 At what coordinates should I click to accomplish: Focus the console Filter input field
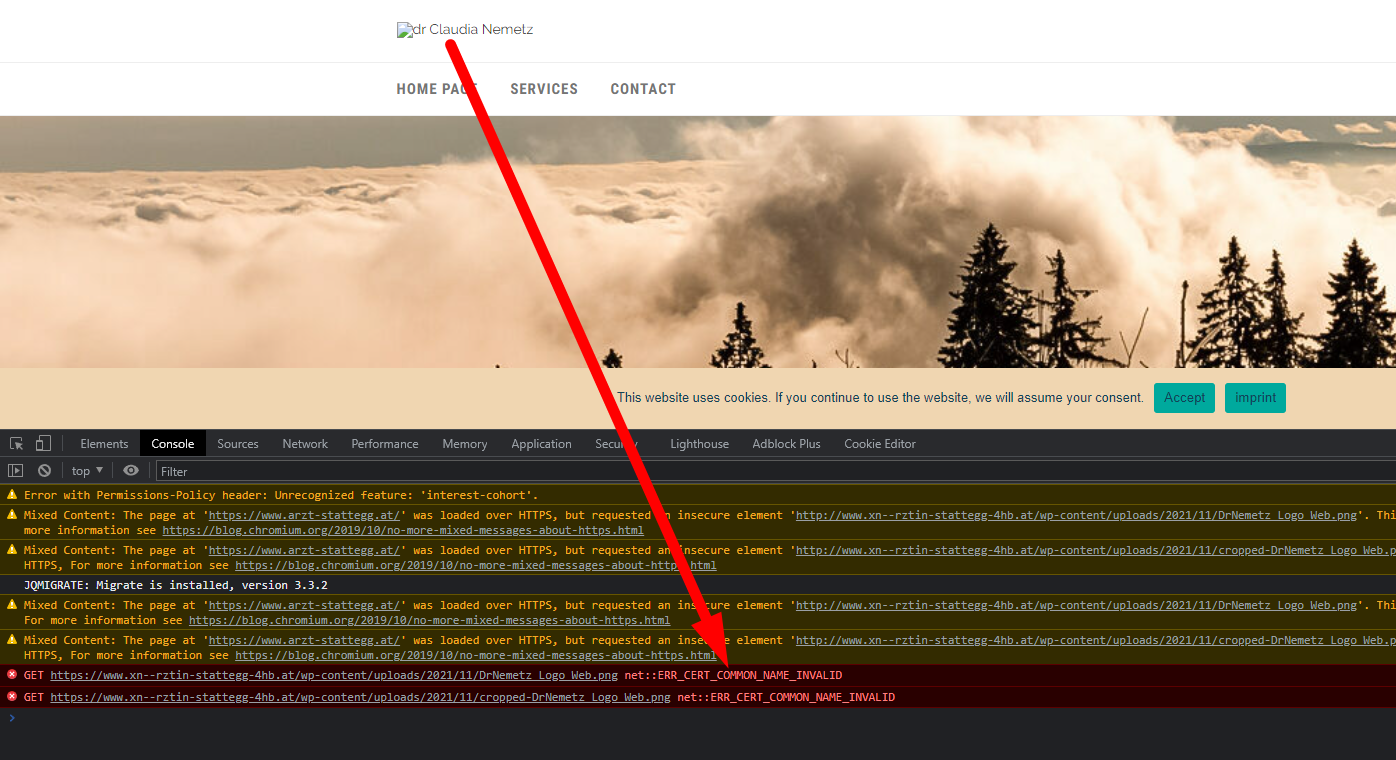point(775,471)
